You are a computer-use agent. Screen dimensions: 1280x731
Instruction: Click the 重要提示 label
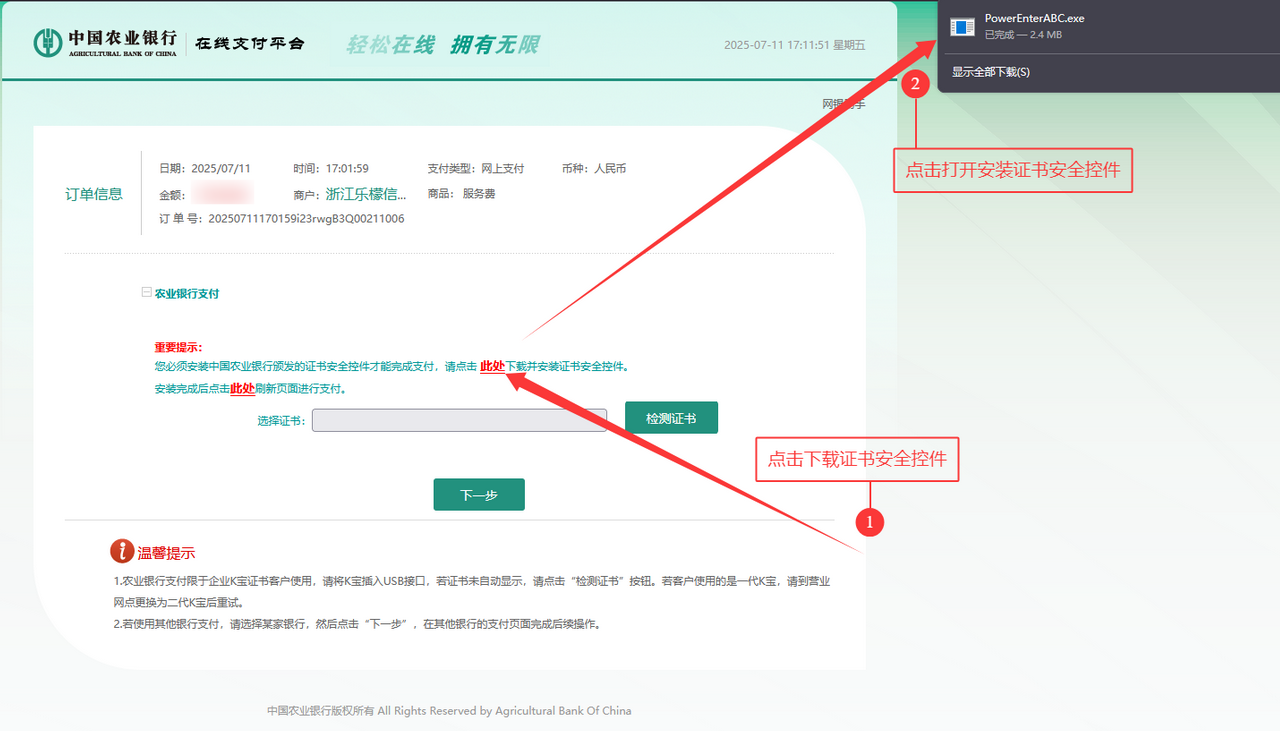(x=178, y=347)
